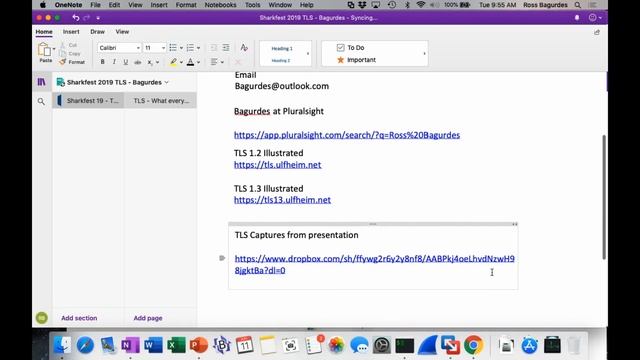Open the paragraph alignment icon

pyautogui.click(x=214, y=62)
